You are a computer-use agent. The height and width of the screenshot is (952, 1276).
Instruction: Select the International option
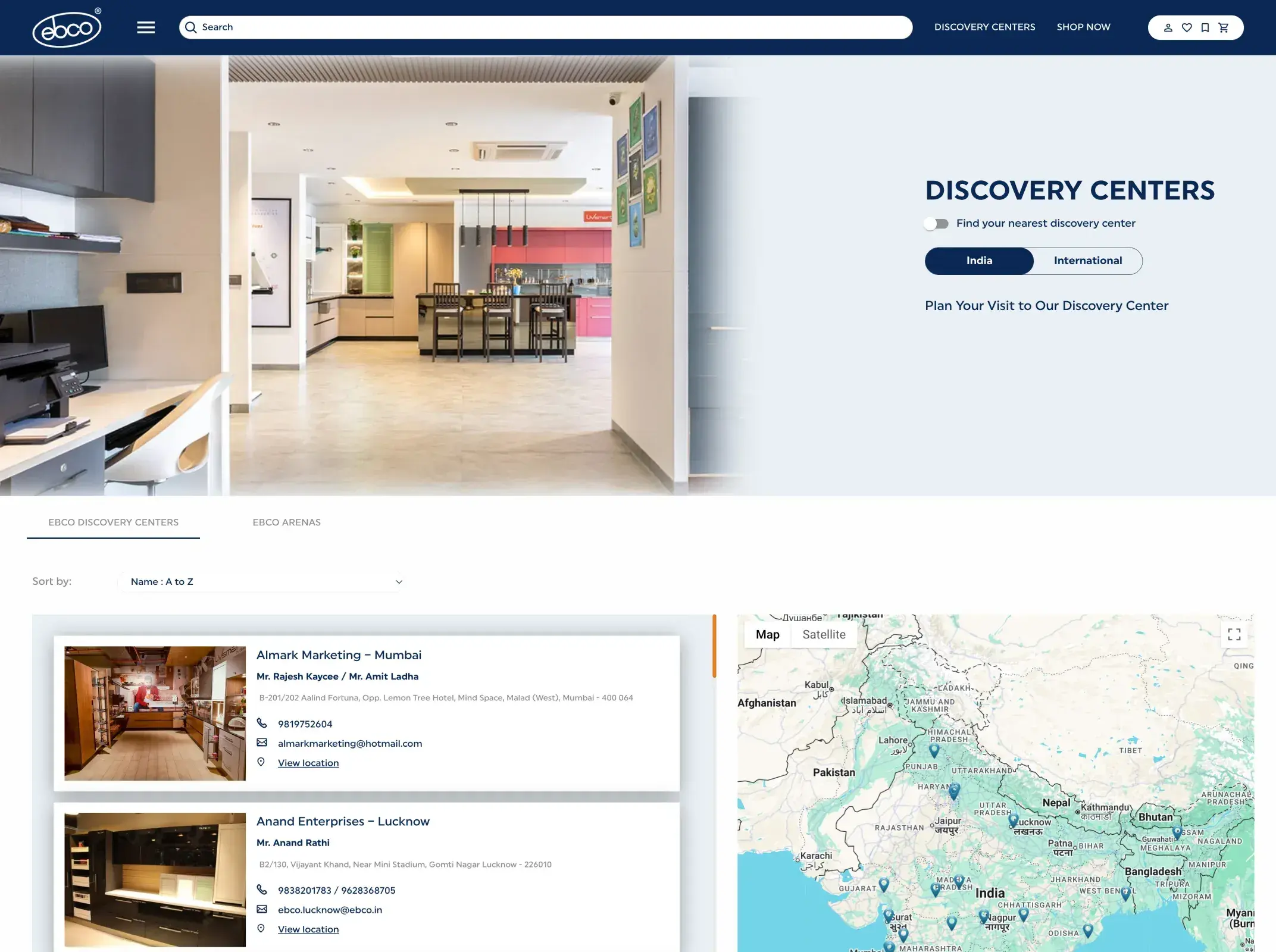click(x=1088, y=261)
